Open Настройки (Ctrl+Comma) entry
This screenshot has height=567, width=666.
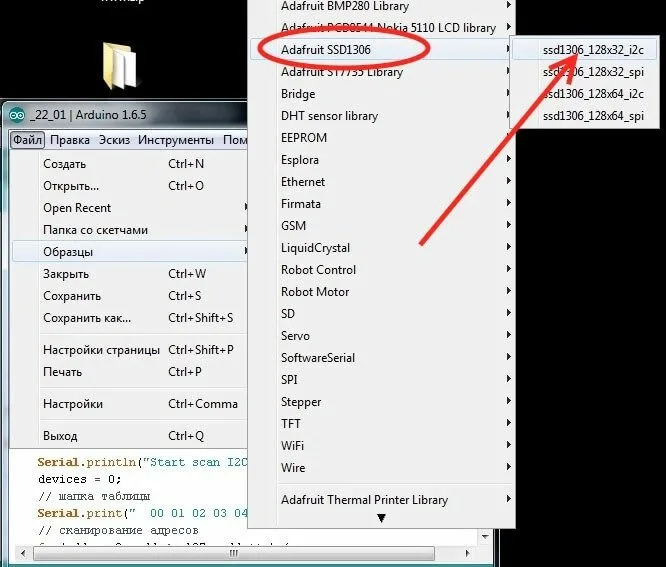(130, 404)
